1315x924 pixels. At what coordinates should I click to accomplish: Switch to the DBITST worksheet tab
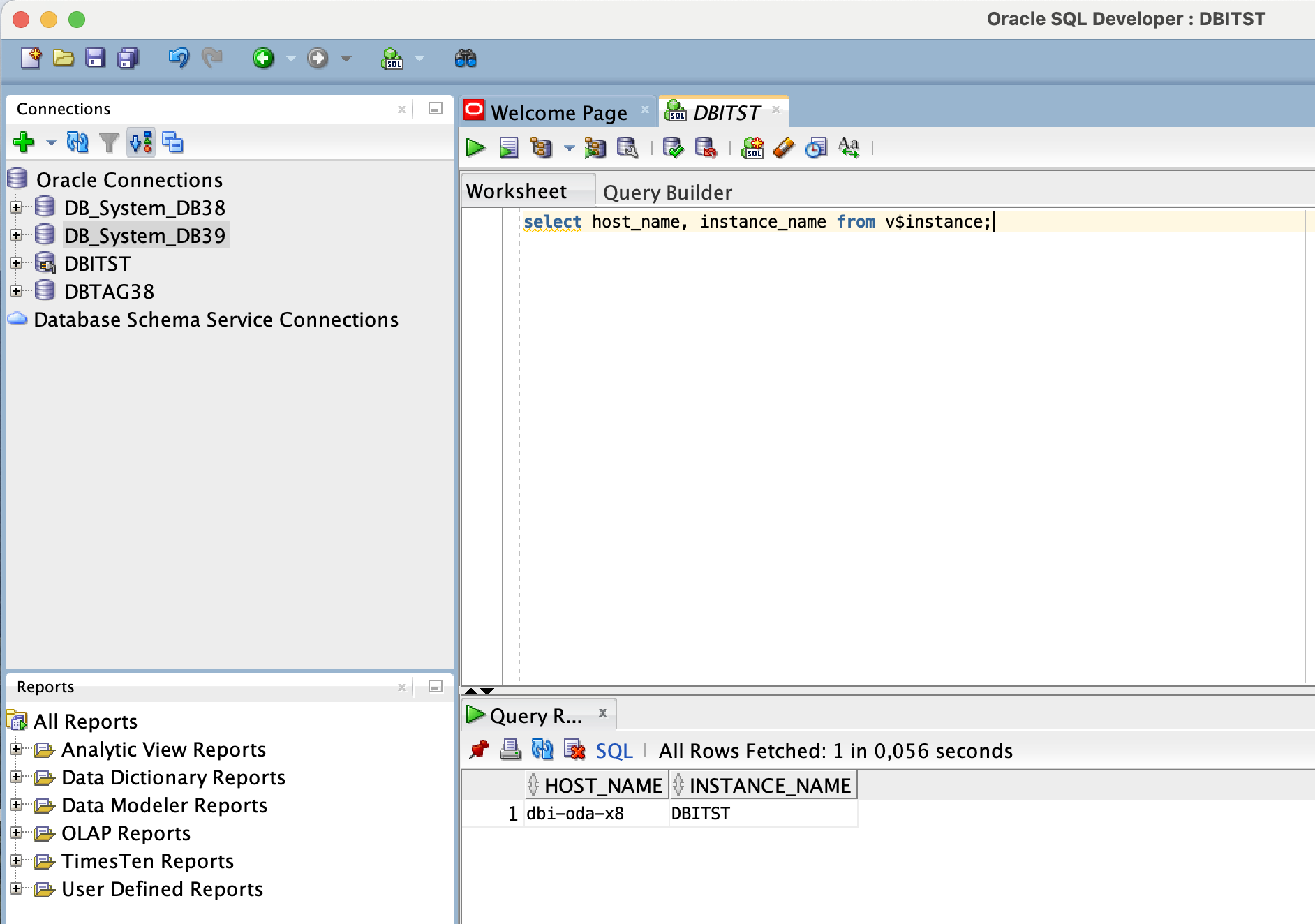pos(725,112)
